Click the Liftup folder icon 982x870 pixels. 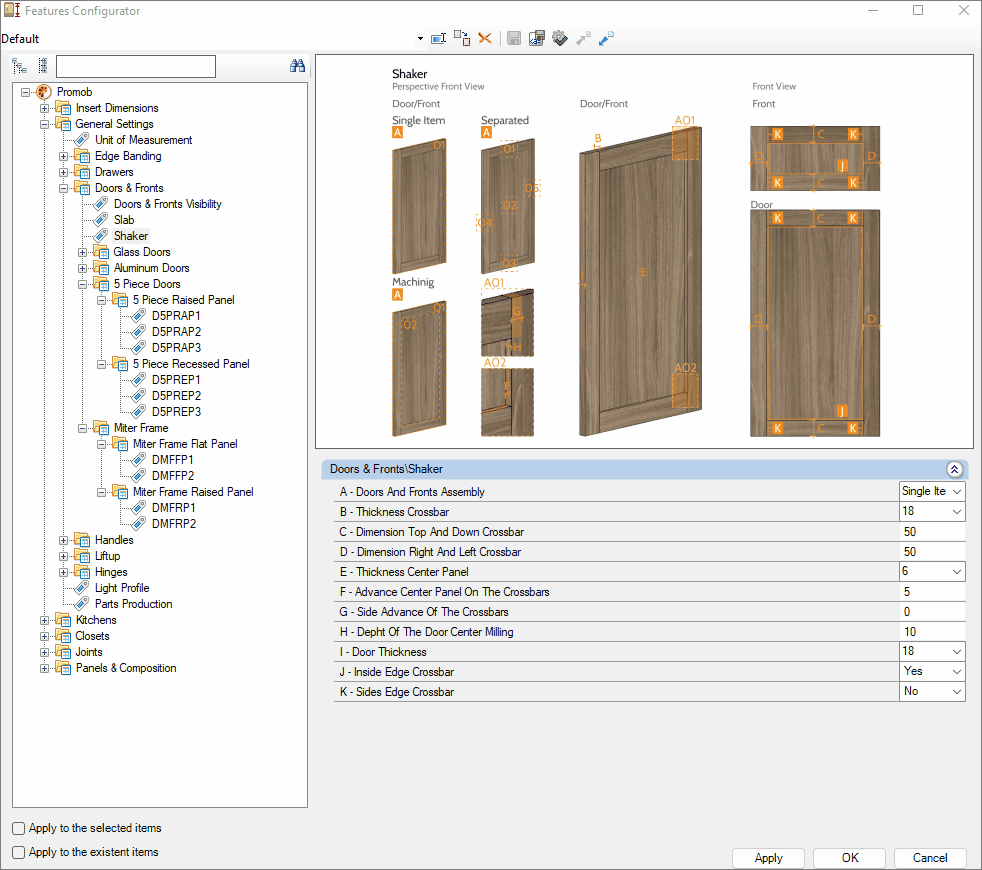(x=82, y=556)
